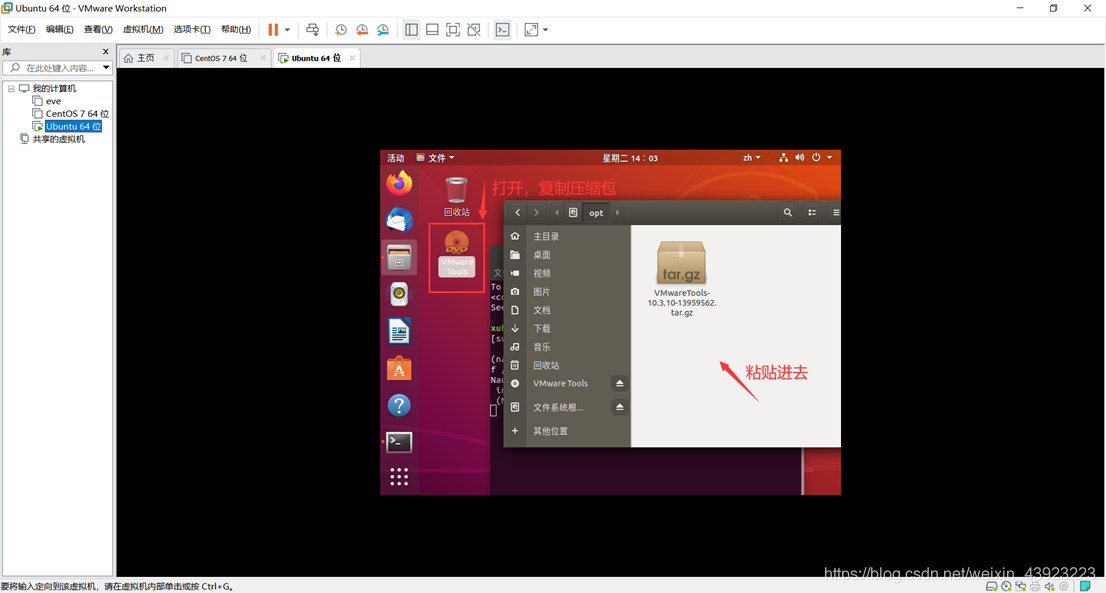Switch to the CentOS 7 64 位 tab
1106x593 pixels.
click(x=221, y=58)
